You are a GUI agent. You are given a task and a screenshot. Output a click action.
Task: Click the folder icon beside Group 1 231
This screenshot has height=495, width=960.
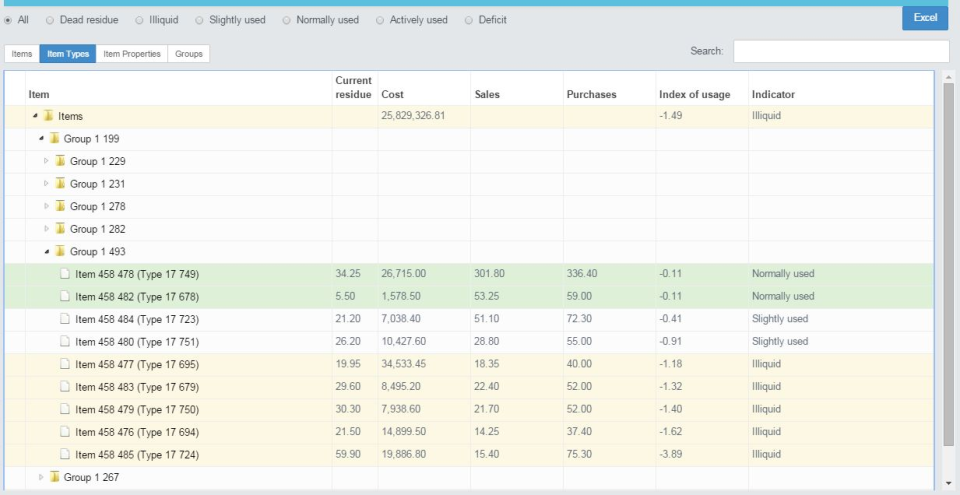pyautogui.click(x=60, y=184)
